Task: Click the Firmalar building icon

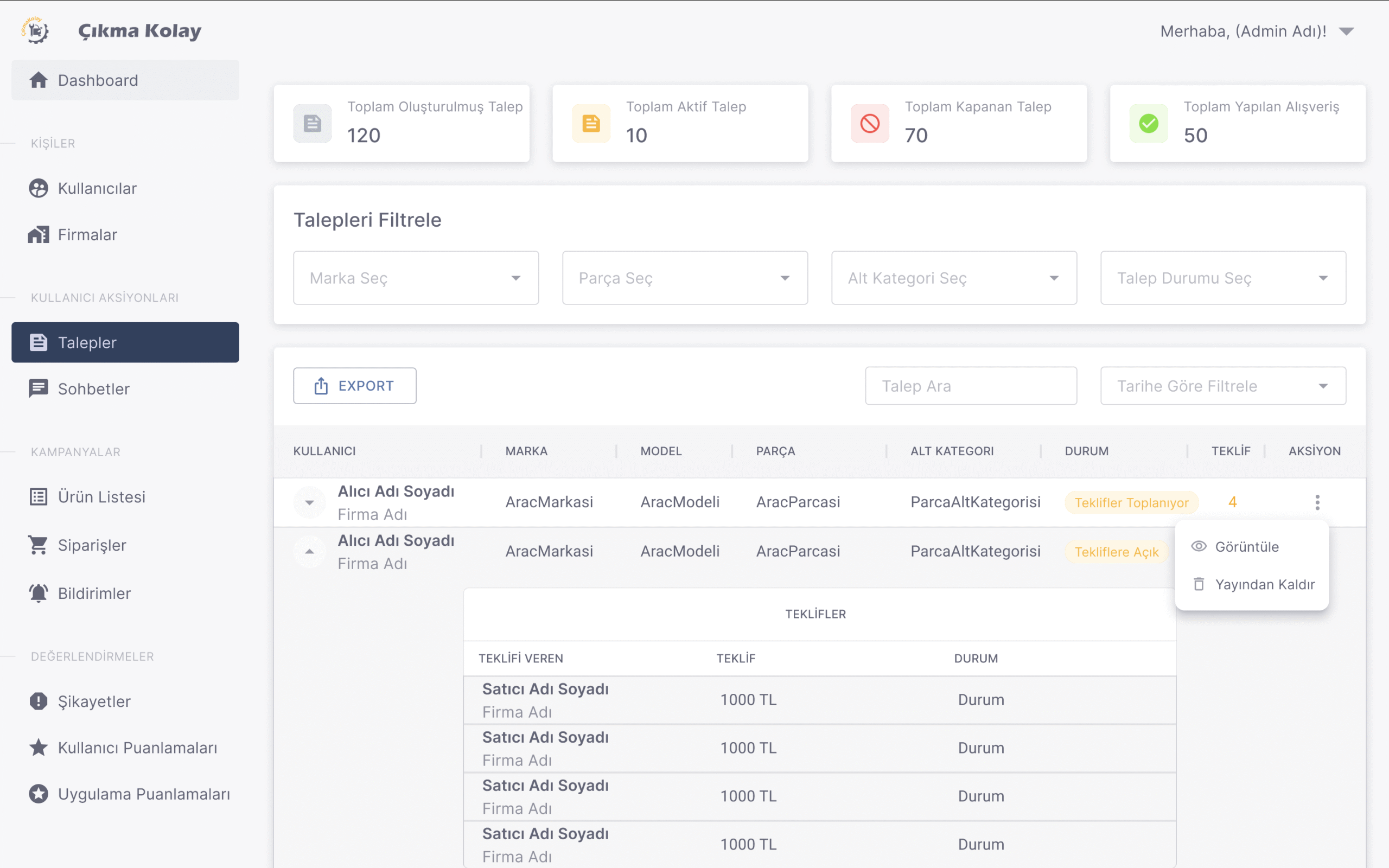Action: (39, 234)
